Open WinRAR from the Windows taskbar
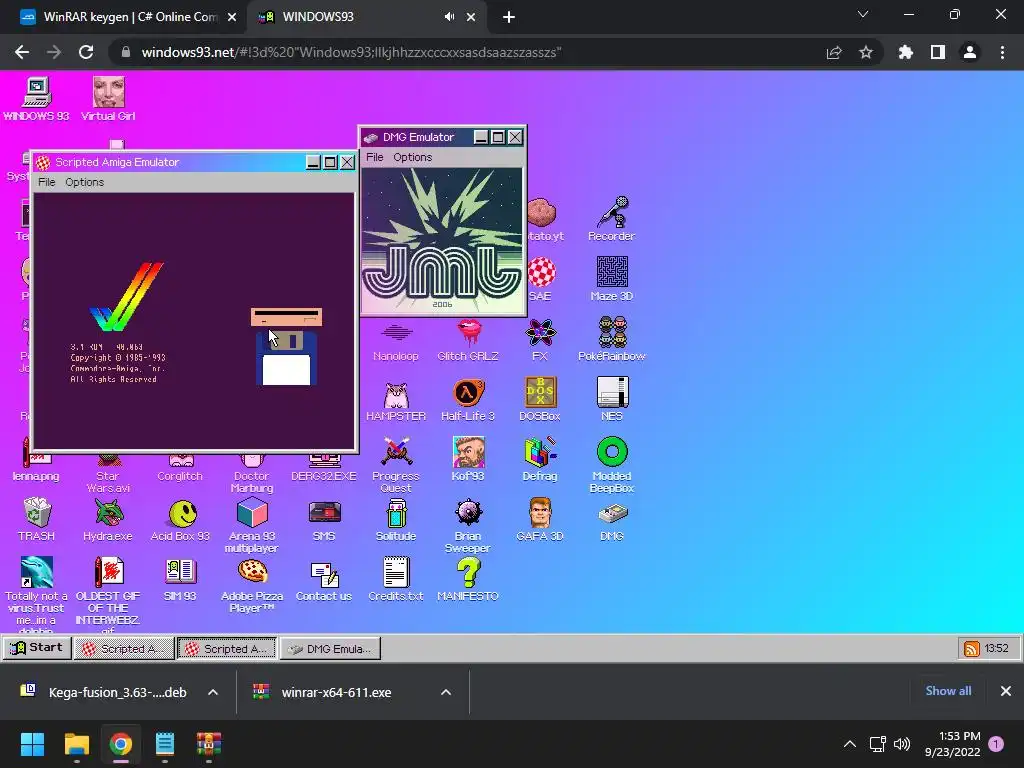Image resolution: width=1024 pixels, height=768 pixels. (209, 744)
